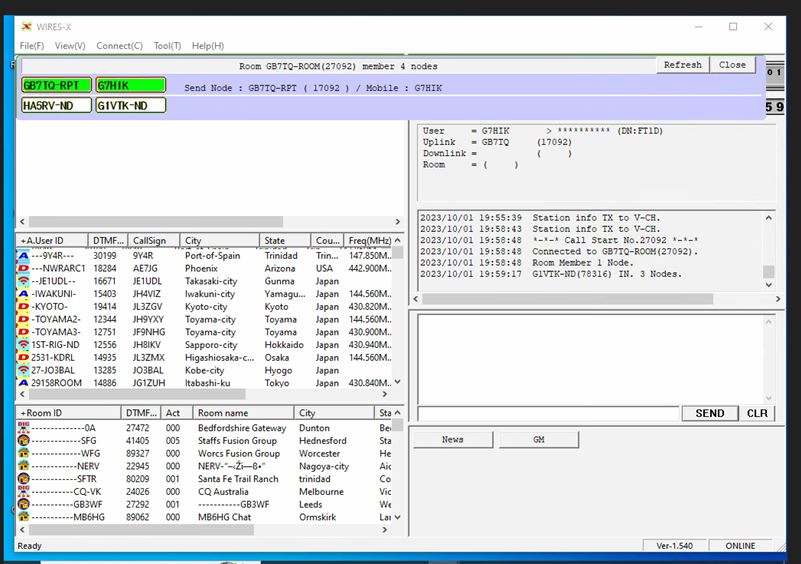Select DTMF 41405 in room list
This screenshot has height=564, width=801.
click(x=137, y=440)
